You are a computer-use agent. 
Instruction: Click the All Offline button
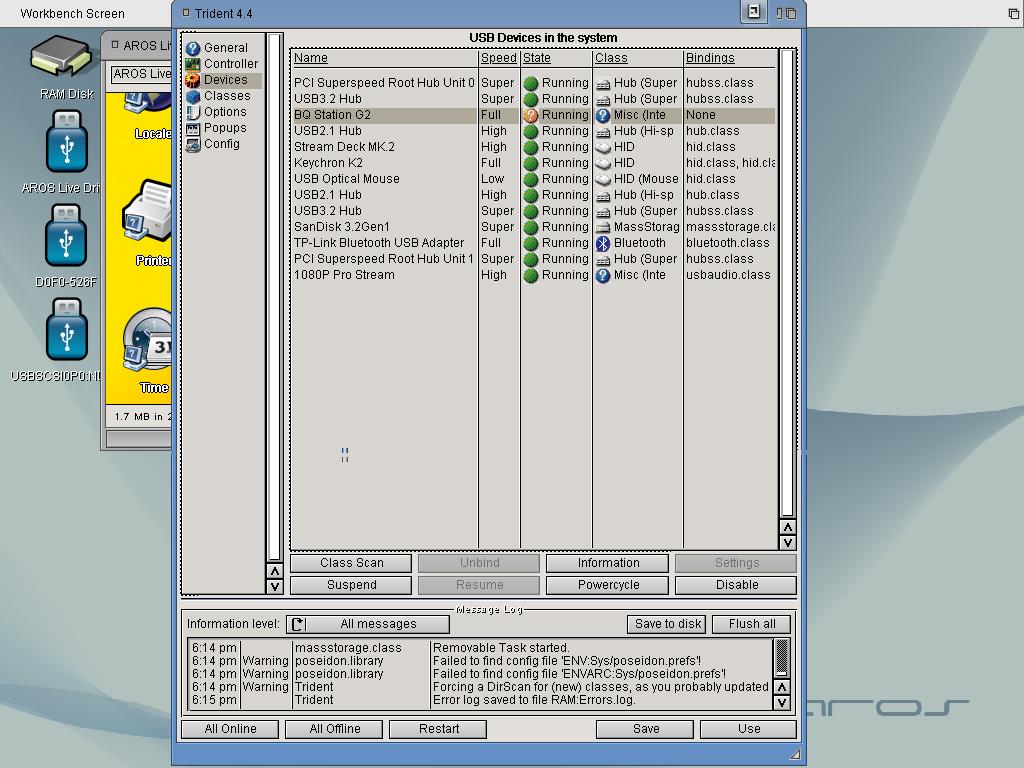[x=334, y=729]
